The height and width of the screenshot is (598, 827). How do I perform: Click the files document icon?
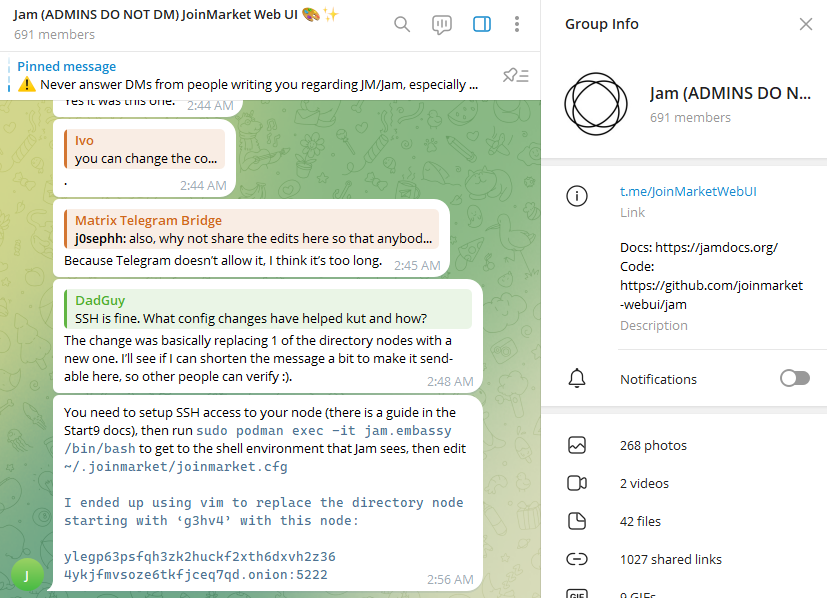[x=577, y=521]
